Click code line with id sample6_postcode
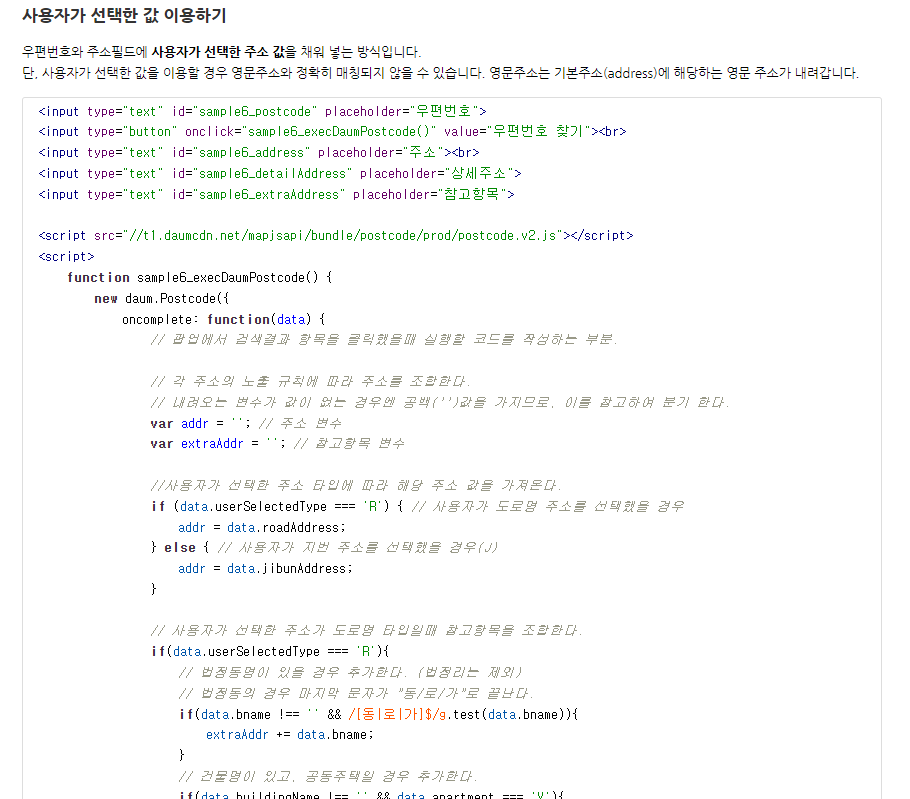Viewport: 910px width, 799px height. coord(262,111)
